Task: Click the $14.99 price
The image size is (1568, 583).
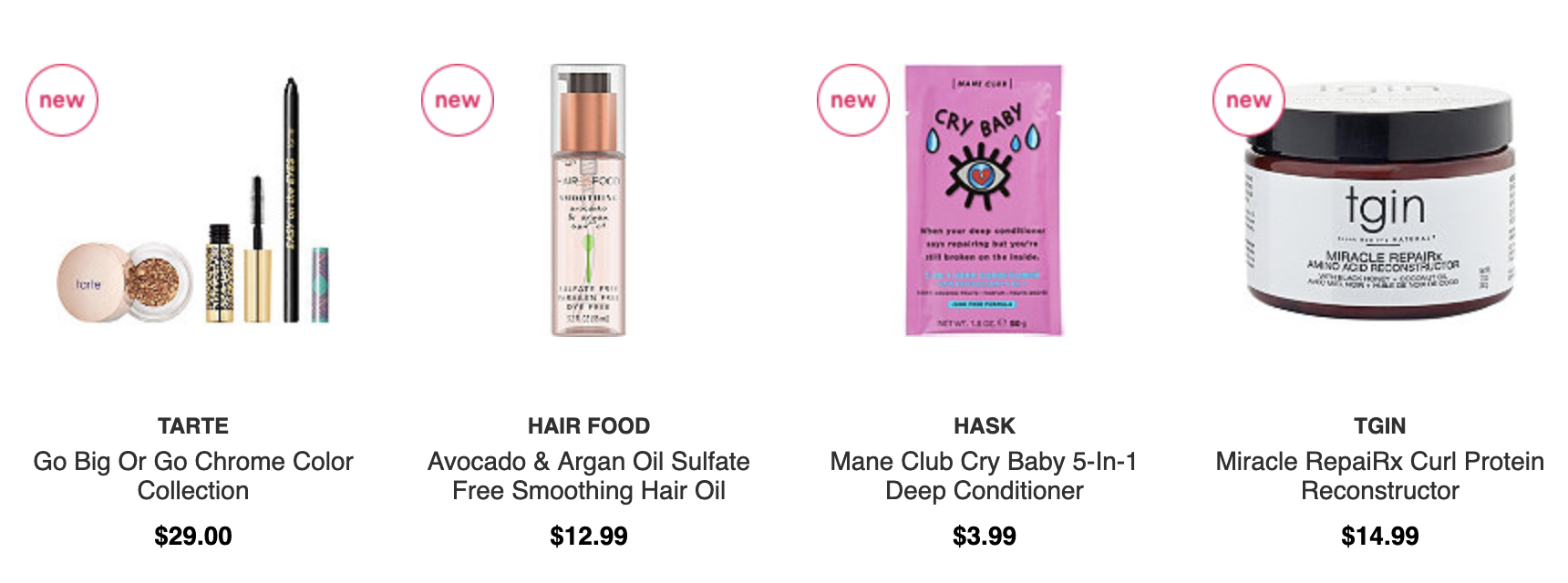Action: pos(1380,536)
